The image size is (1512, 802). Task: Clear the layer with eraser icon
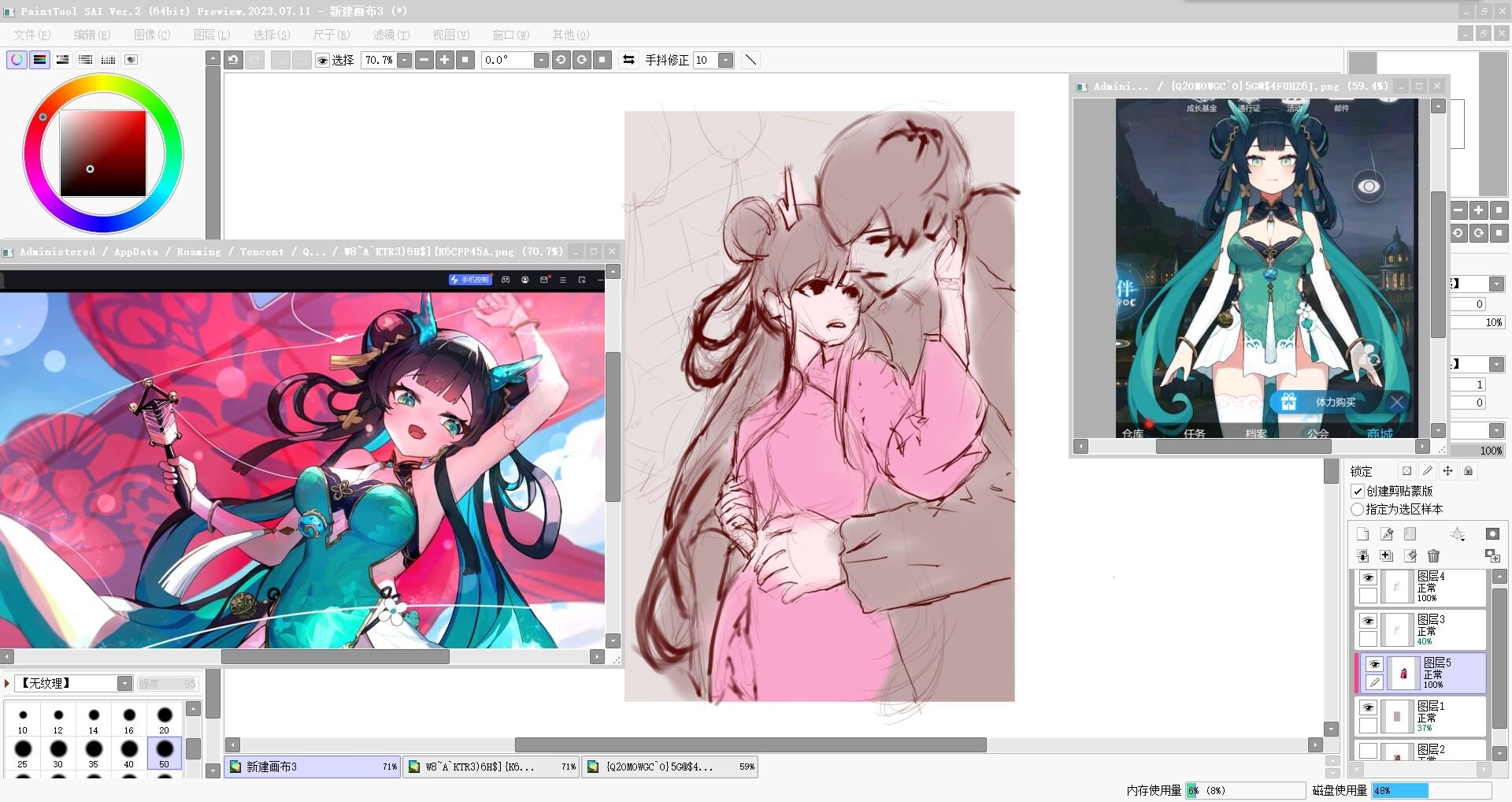[x=1410, y=556]
